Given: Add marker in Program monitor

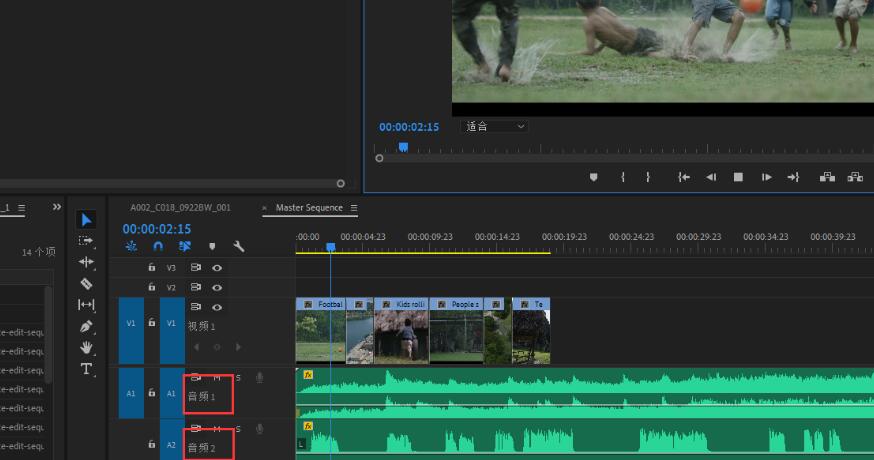Looking at the screenshot, I should tap(594, 177).
